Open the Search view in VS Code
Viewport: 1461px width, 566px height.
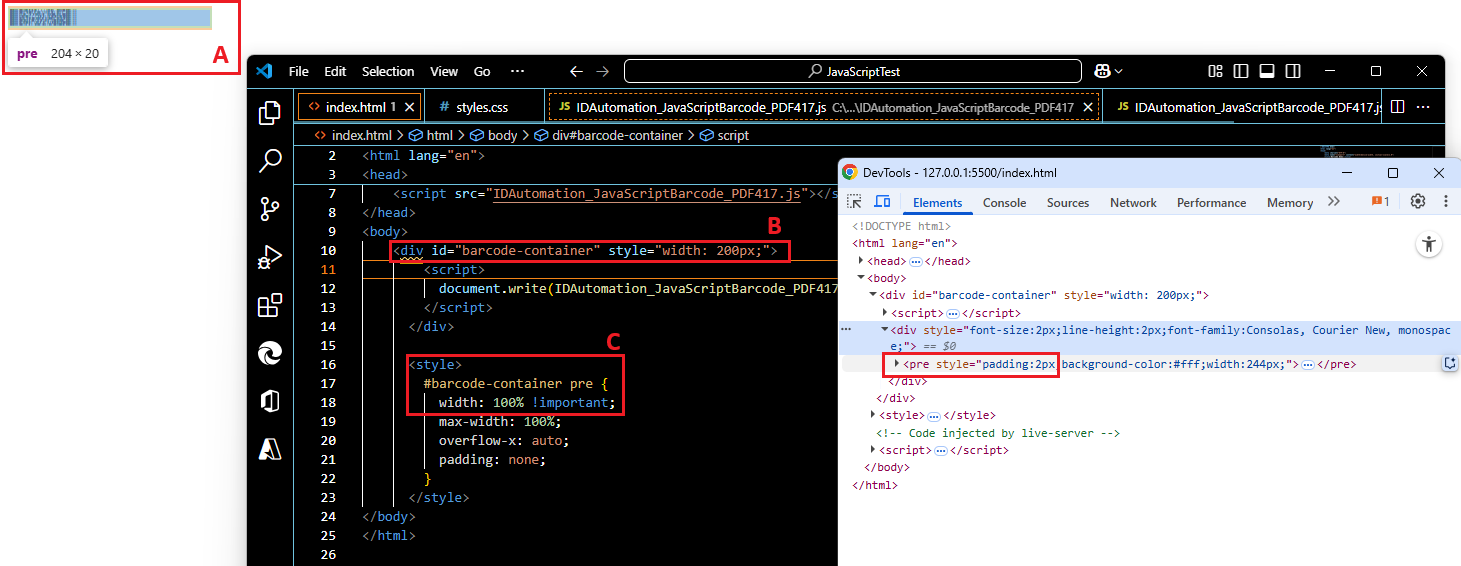click(270, 160)
